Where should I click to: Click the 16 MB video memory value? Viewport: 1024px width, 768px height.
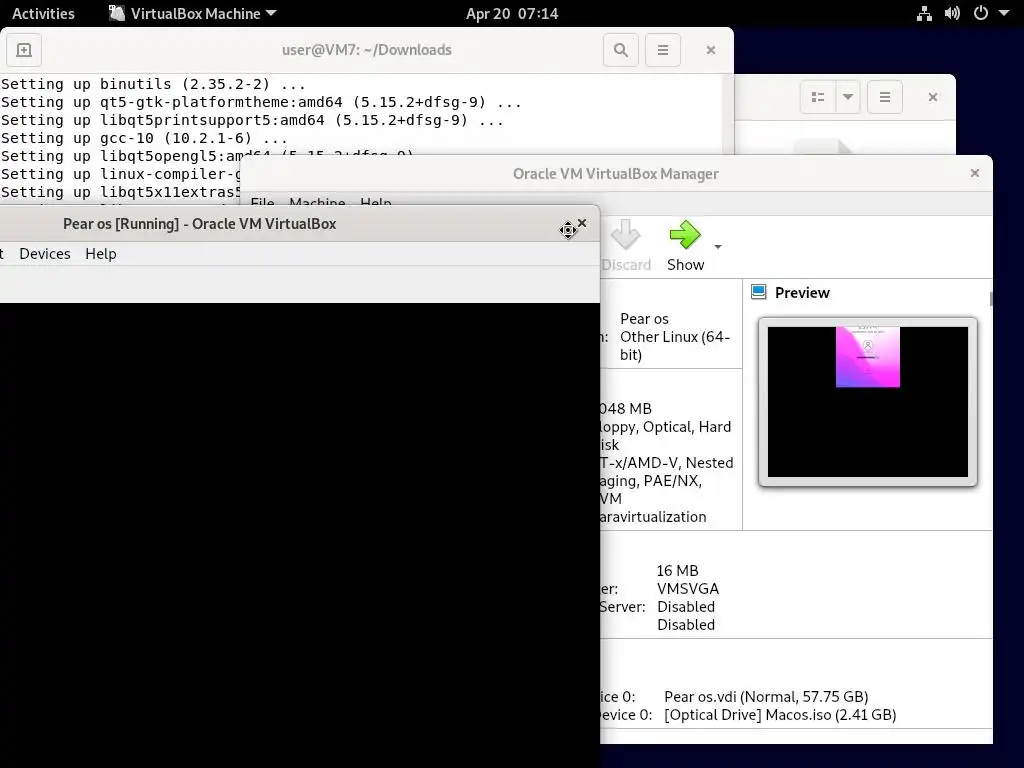click(x=677, y=571)
